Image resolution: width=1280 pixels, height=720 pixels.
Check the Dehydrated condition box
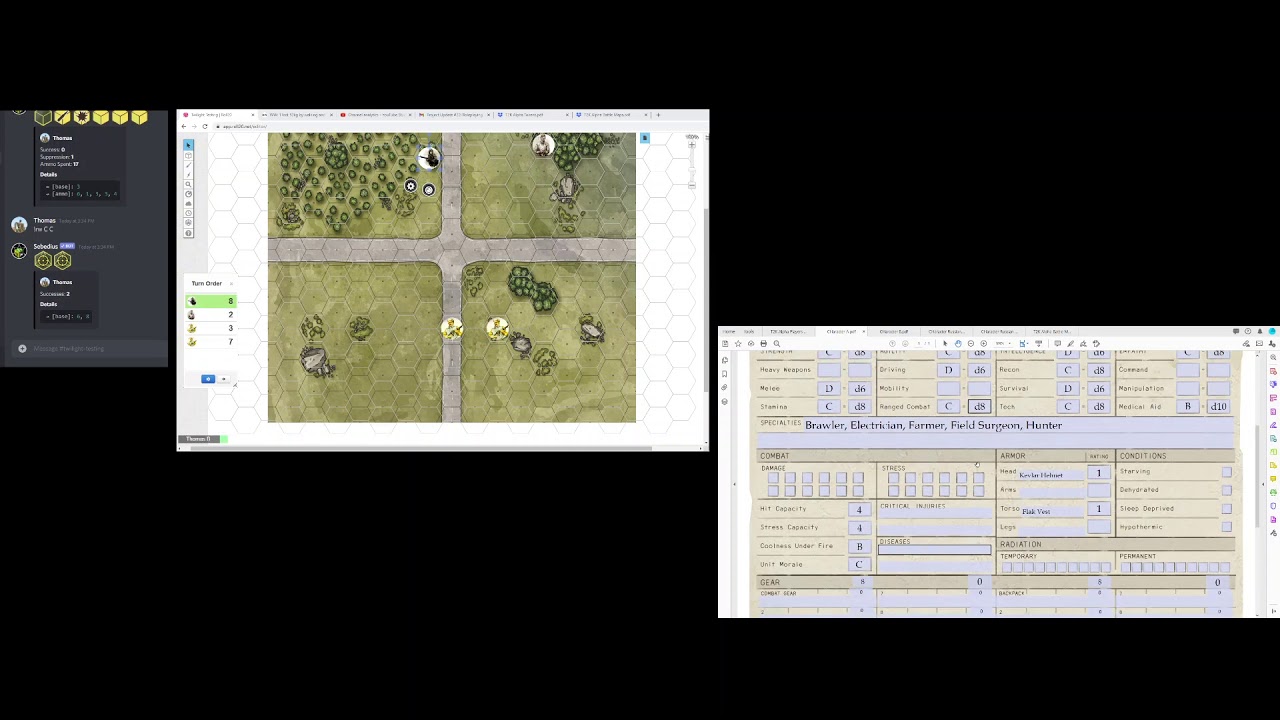pyautogui.click(x=1227, y=490)
